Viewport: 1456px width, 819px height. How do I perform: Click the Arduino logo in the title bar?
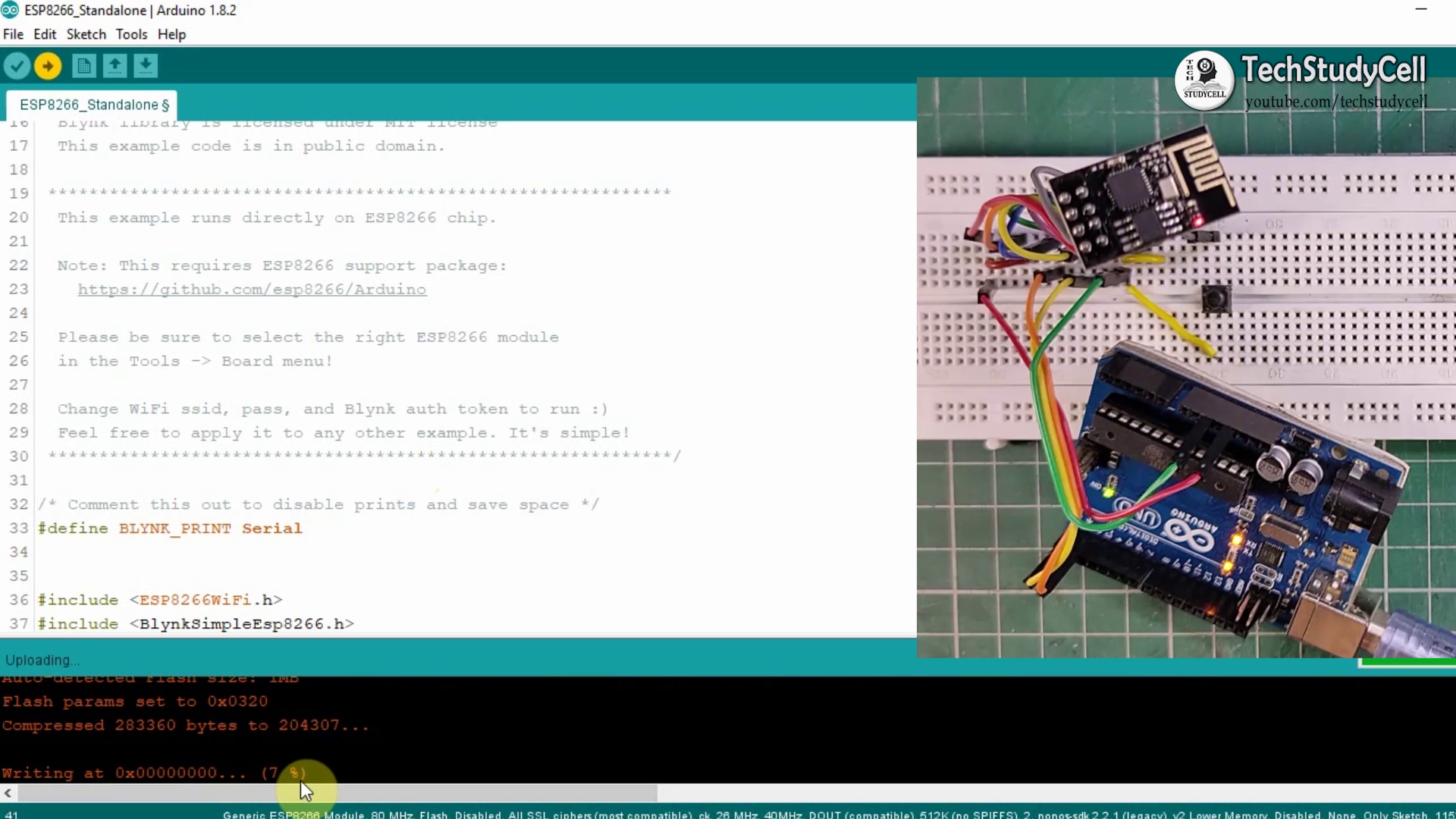point(11,10)
